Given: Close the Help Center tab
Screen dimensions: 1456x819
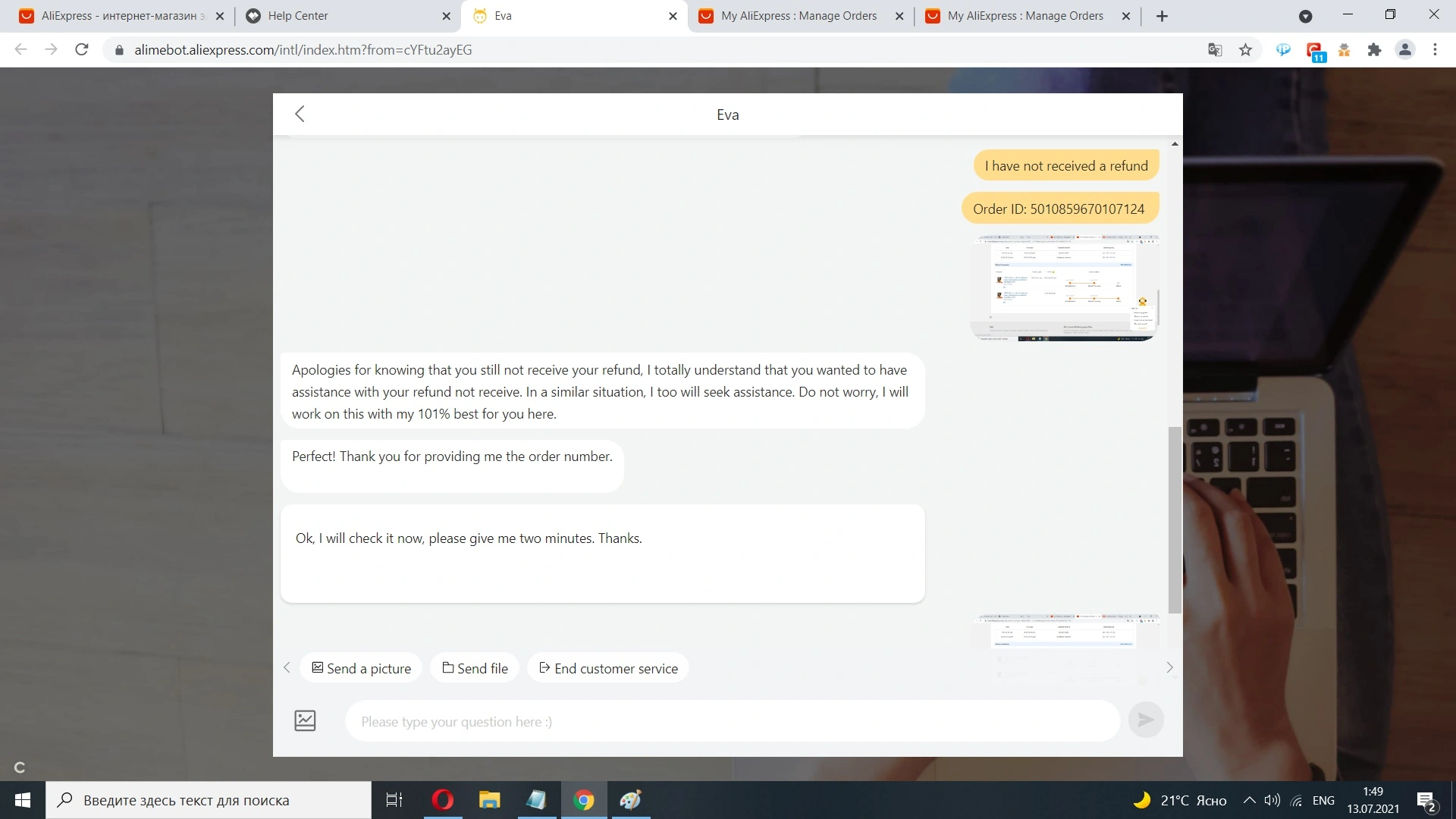Looking at the screenshot, I should tap(446, 16).
